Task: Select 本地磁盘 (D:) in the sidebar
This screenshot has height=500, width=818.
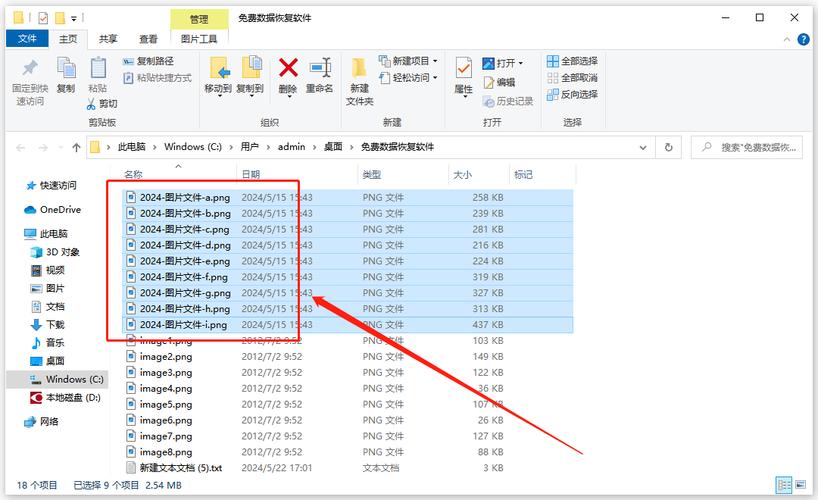Action: click(x=66, y=398)
